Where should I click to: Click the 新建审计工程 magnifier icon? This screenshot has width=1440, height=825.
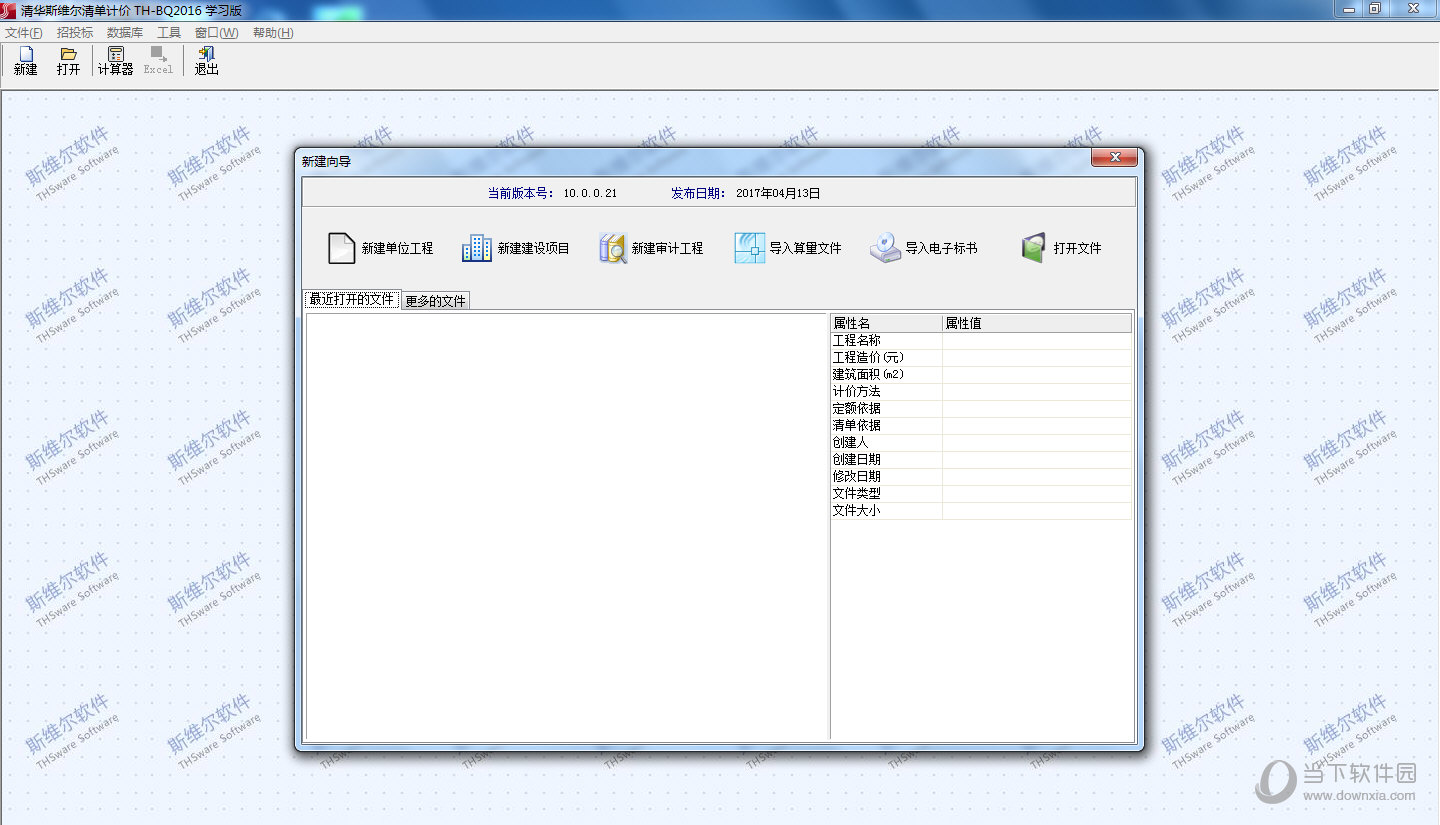pyautogui.click(x=612, y=248)
